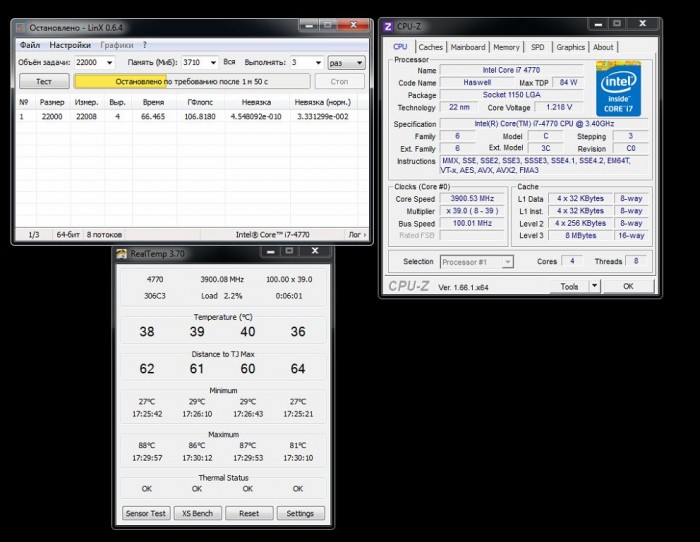Click the 8 потоков status bar entry
This screenshot has width=700, height=542.
tap(104, 234)
